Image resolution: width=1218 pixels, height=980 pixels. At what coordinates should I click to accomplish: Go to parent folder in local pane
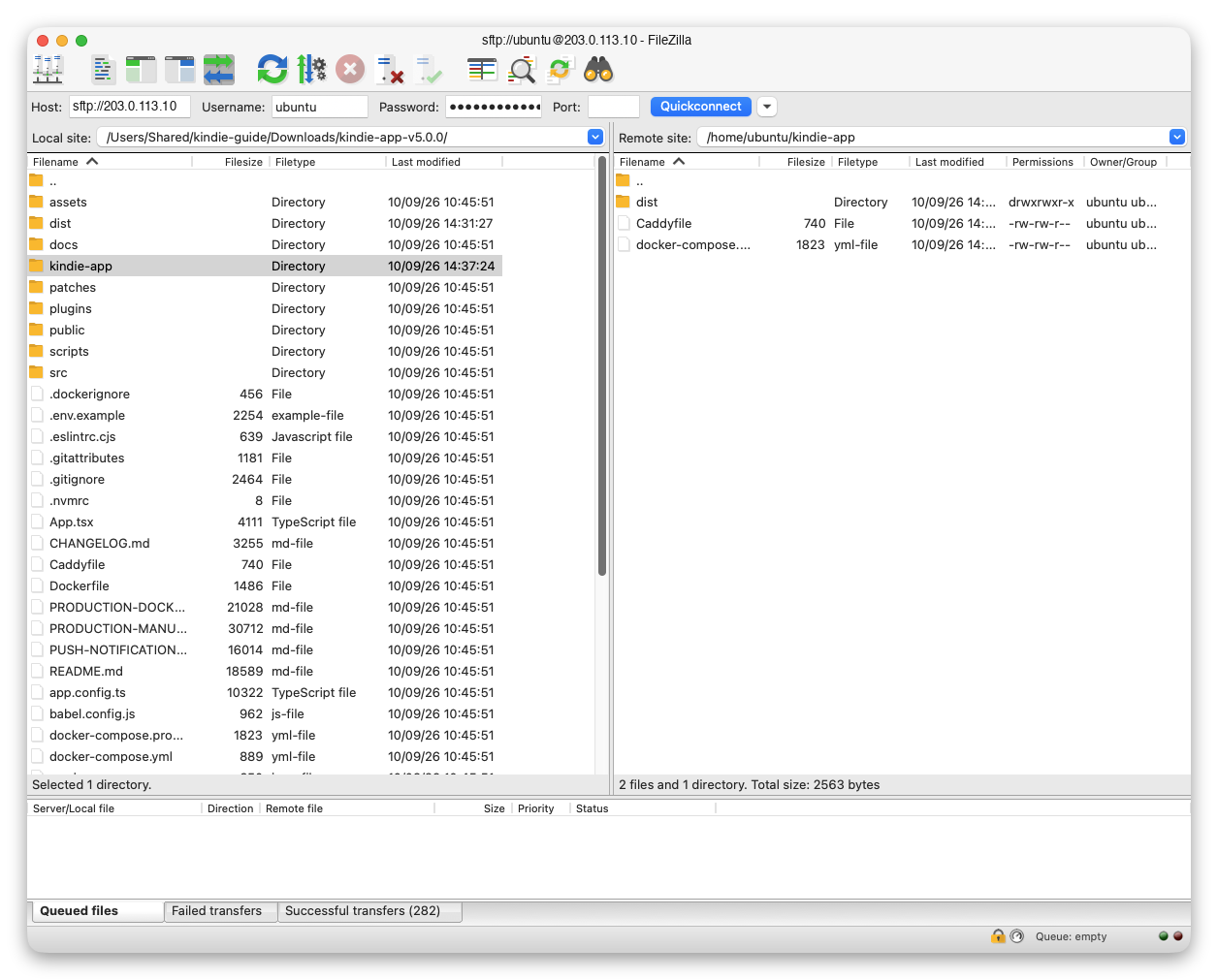point(265,180)
